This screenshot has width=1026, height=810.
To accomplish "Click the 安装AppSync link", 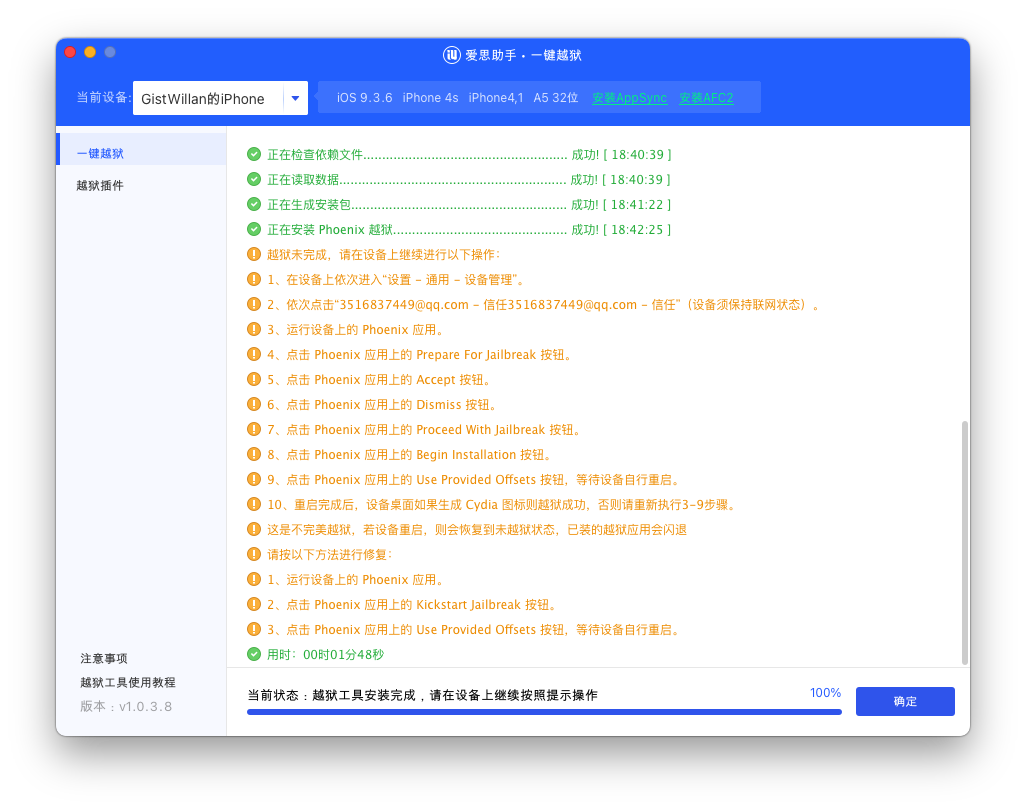I will coord(629,97).
